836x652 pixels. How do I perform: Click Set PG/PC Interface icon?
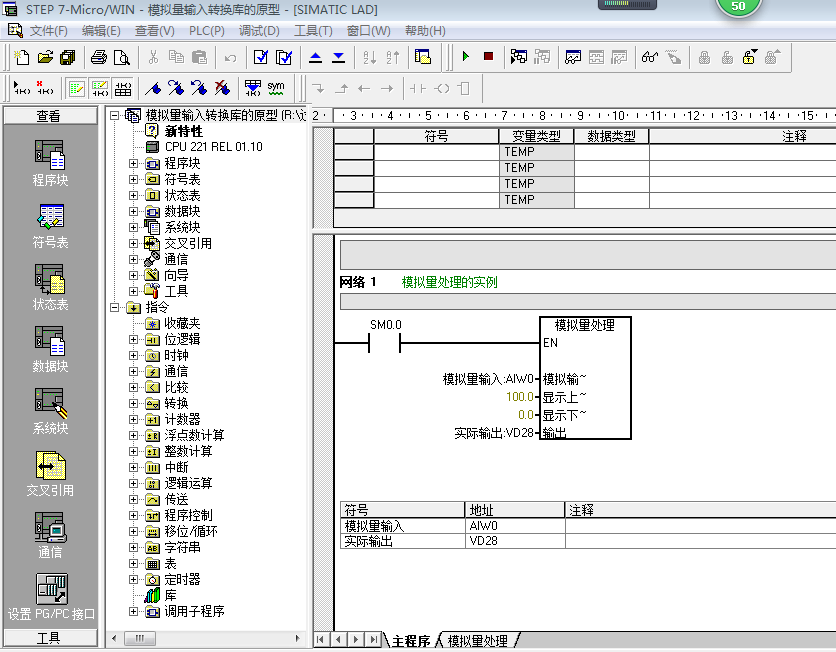(x=50, y=593)
